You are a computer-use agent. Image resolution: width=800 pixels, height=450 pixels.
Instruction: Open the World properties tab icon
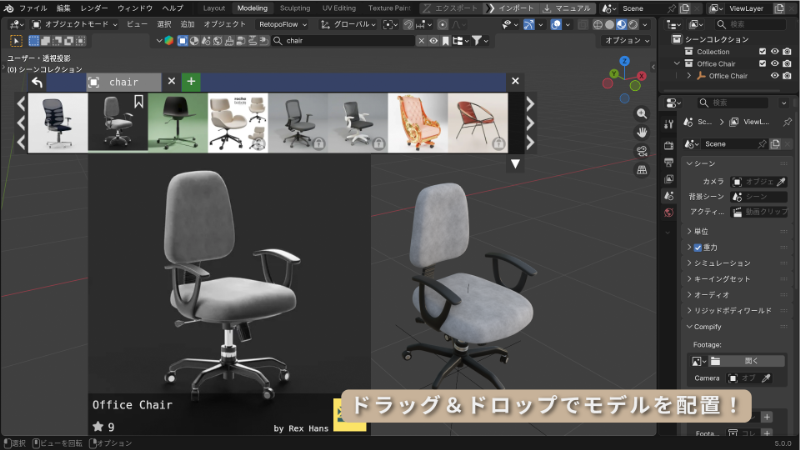click(669, 212)
